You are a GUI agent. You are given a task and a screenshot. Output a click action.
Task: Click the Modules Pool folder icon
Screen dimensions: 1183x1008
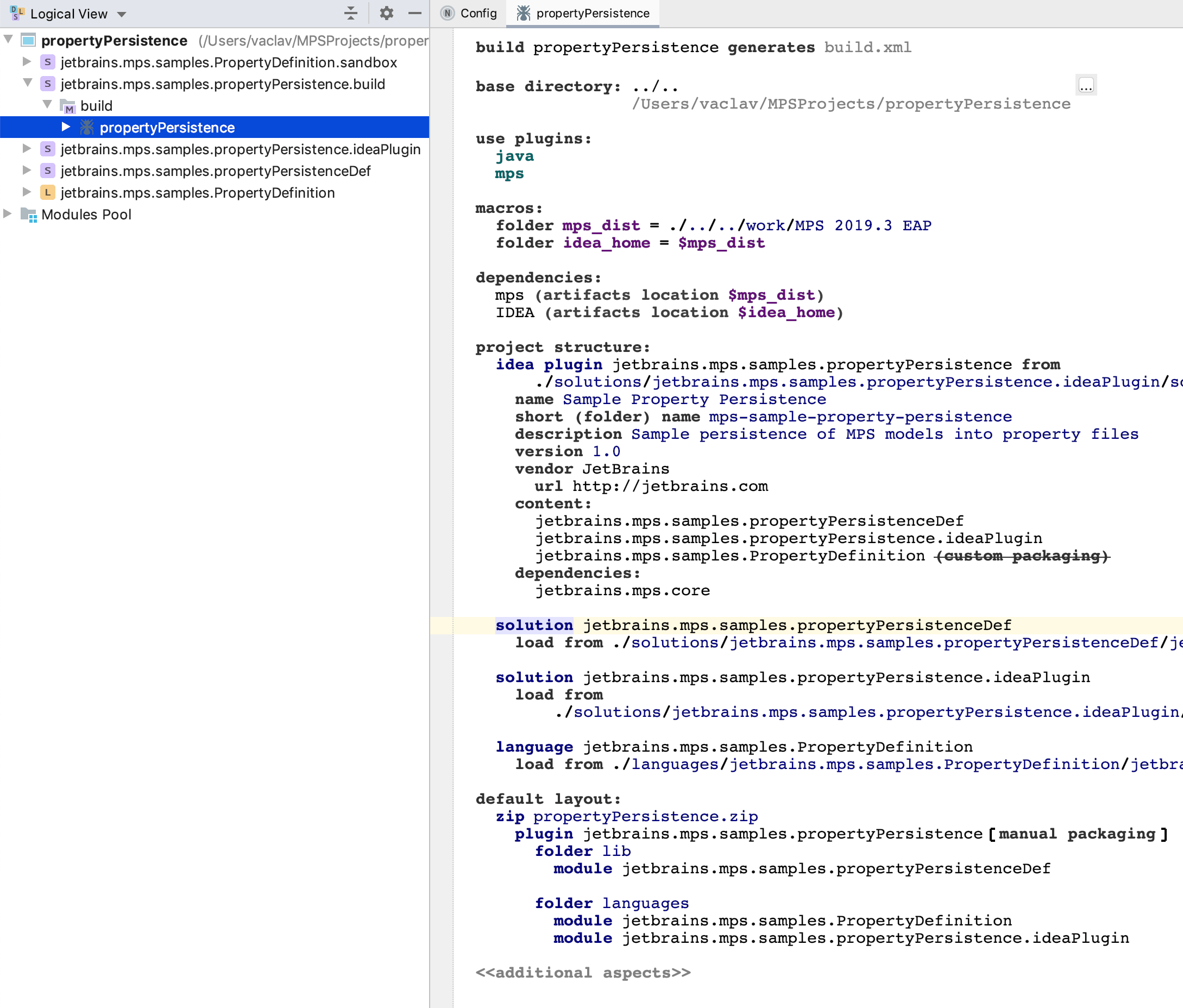(x=29, y=215)
